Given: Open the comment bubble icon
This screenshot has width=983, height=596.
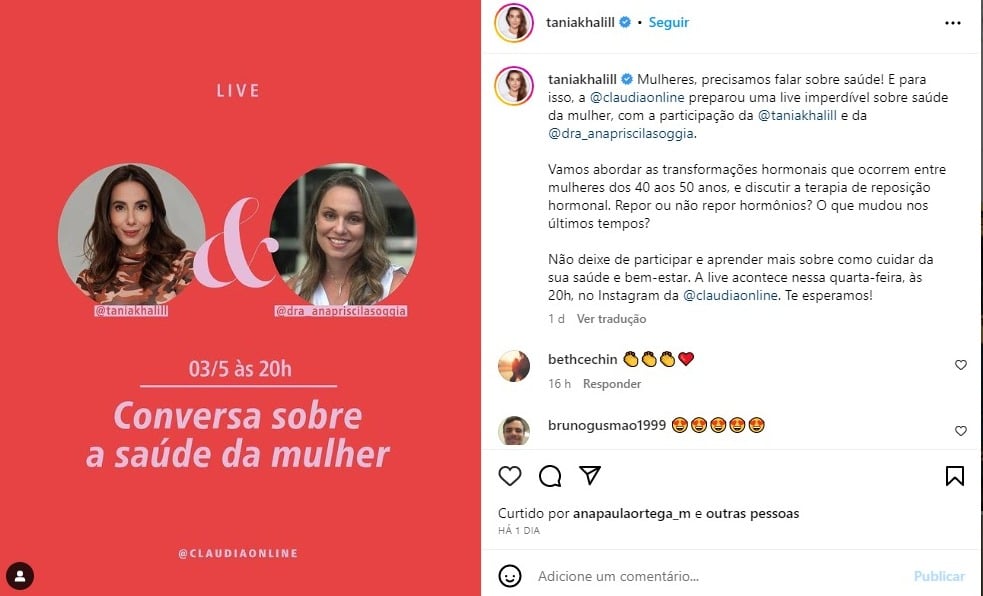Looking at the screenshot, I should coord(550,476).
